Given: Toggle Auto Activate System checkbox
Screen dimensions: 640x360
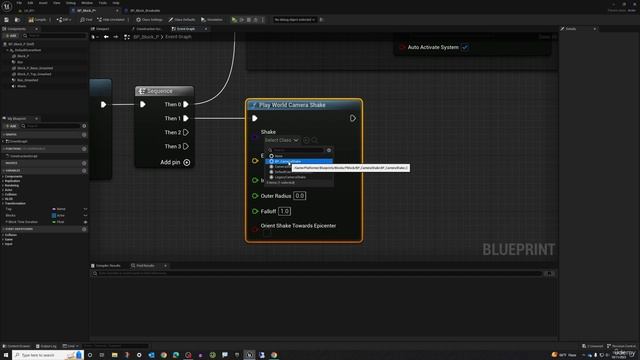Looking at the screenshot, I should coord(465,47).
